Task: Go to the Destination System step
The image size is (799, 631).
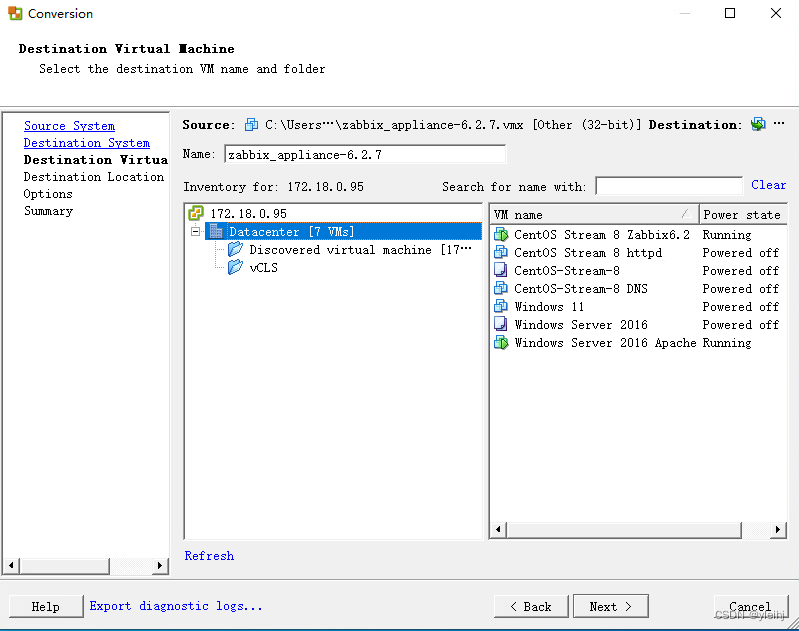Action: pos(87,143)
